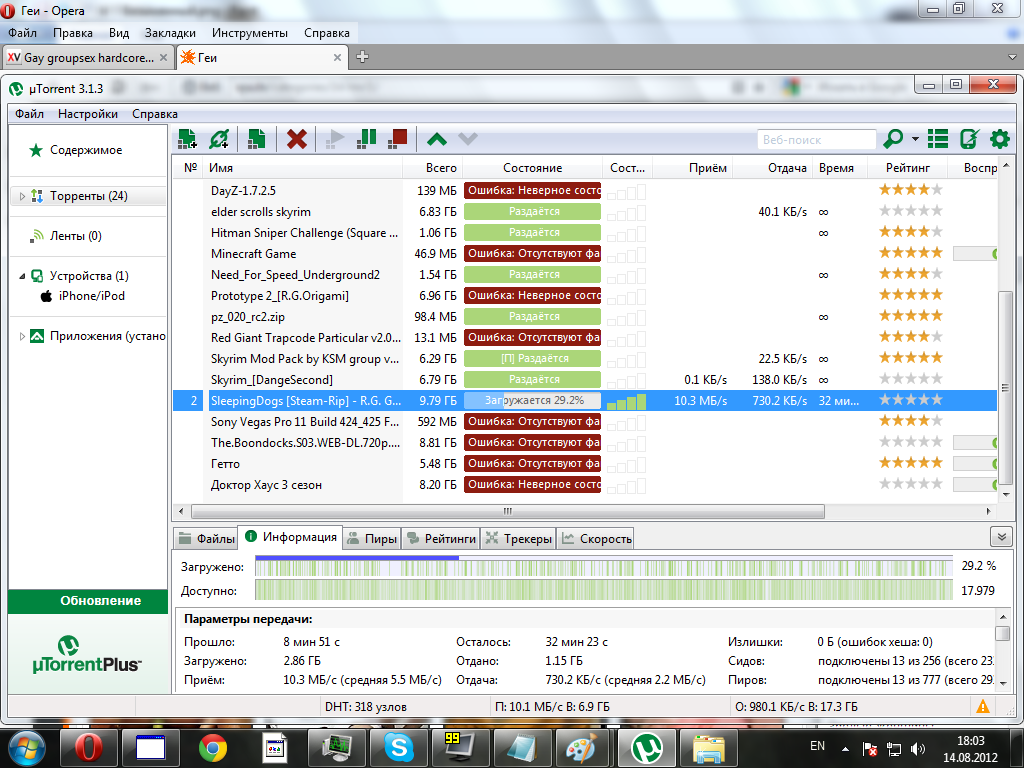Viewport: 1024px width, 768px height.
Task: Click the green magnifier search icon
Action: pyautogui.click(x=893, y=138)
